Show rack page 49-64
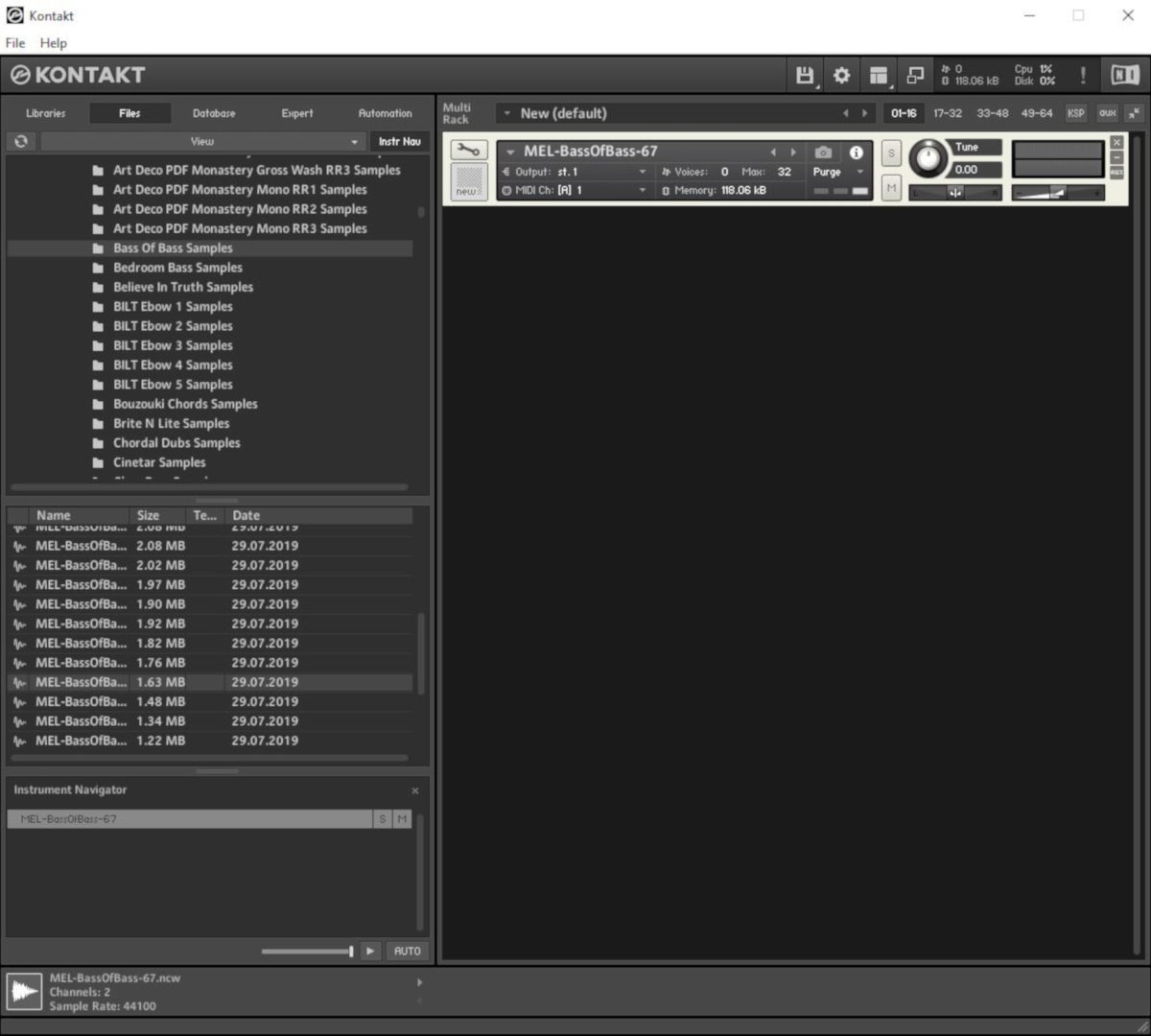1151x1036 pixels. 1037,113
